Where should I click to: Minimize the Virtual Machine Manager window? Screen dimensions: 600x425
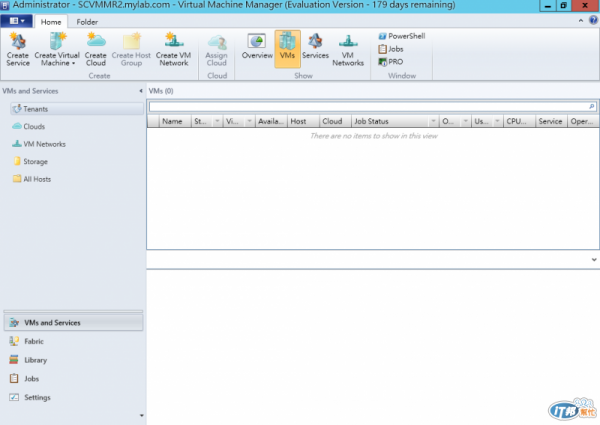click(548, 6)
